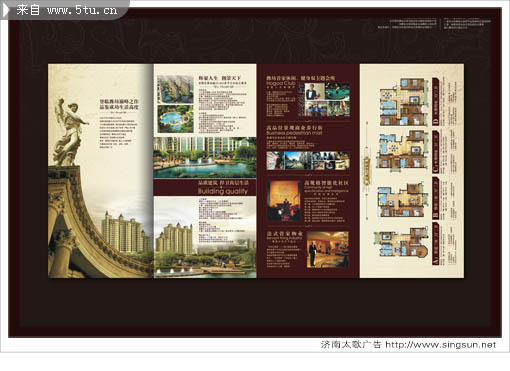
Task: Open the www.5tu.cn watermark link
Action: tap(82, 10)
